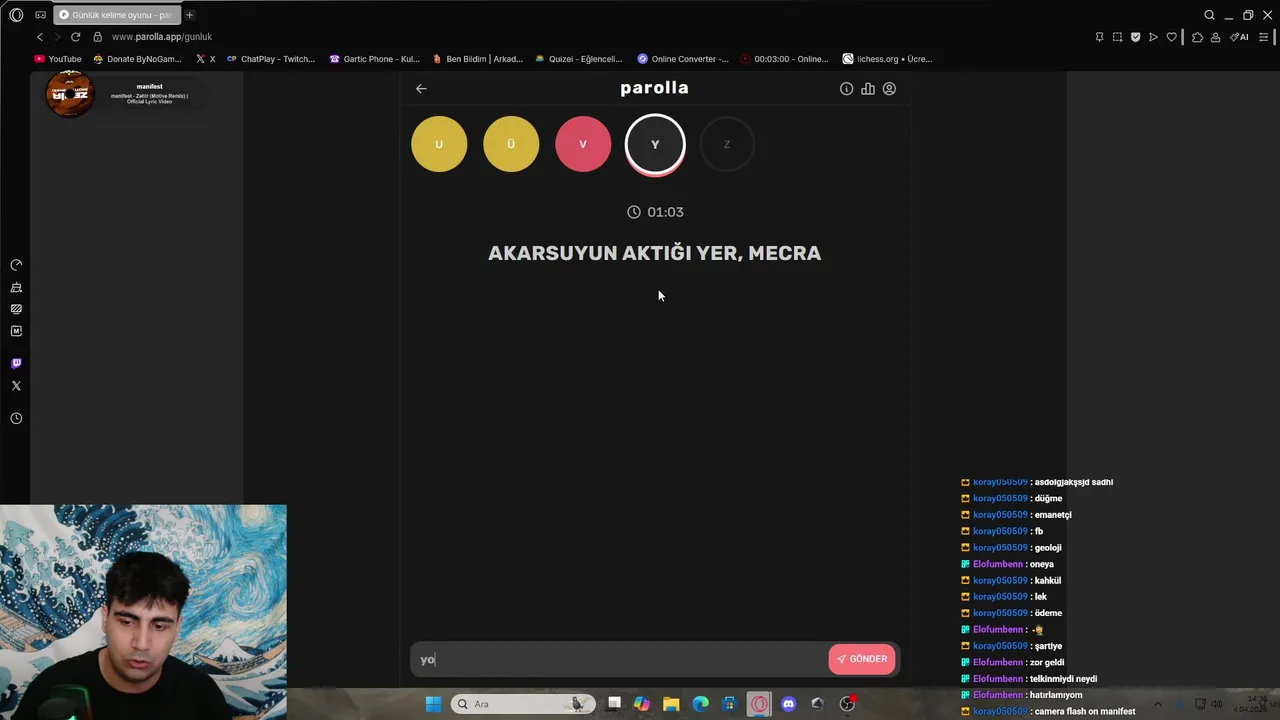Select the dim Z letter circle
The width and height of the screenshot is (1280, 720).
[727, 144]
